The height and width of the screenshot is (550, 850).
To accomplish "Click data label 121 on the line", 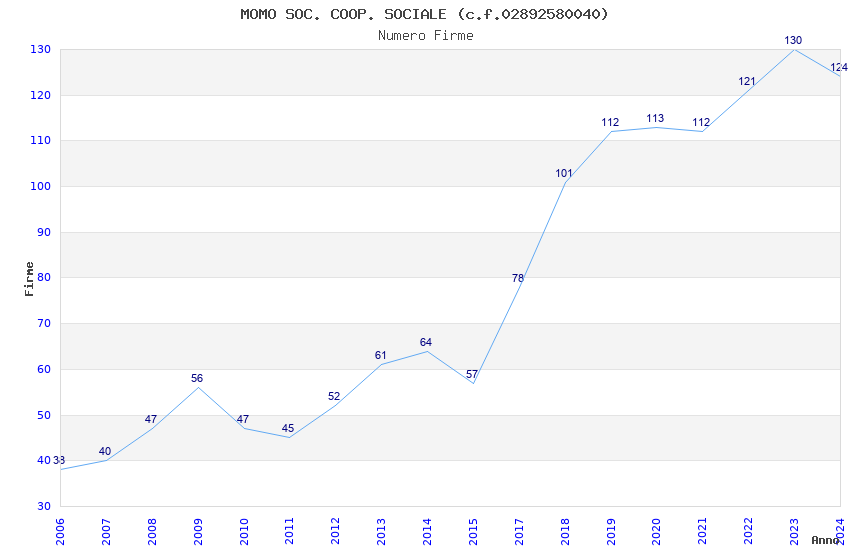I will click(746, 81).
